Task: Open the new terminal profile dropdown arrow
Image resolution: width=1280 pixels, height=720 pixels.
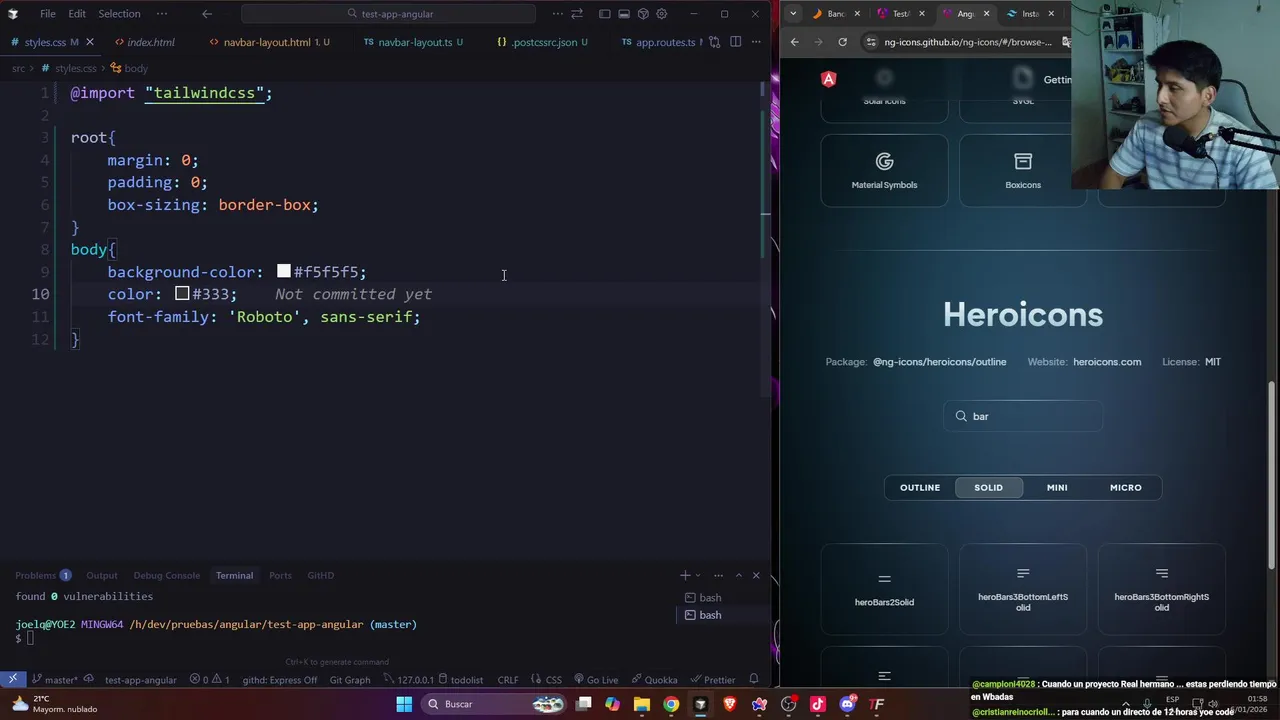Action: [698, 575]
